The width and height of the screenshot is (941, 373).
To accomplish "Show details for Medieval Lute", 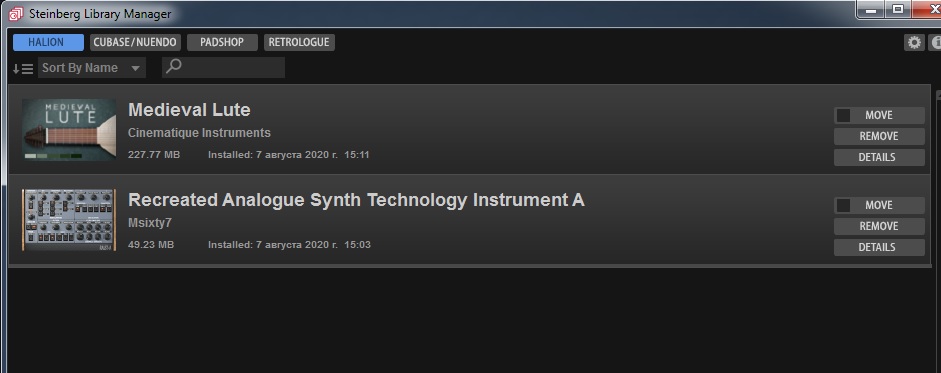I will [x=879, y=157].
